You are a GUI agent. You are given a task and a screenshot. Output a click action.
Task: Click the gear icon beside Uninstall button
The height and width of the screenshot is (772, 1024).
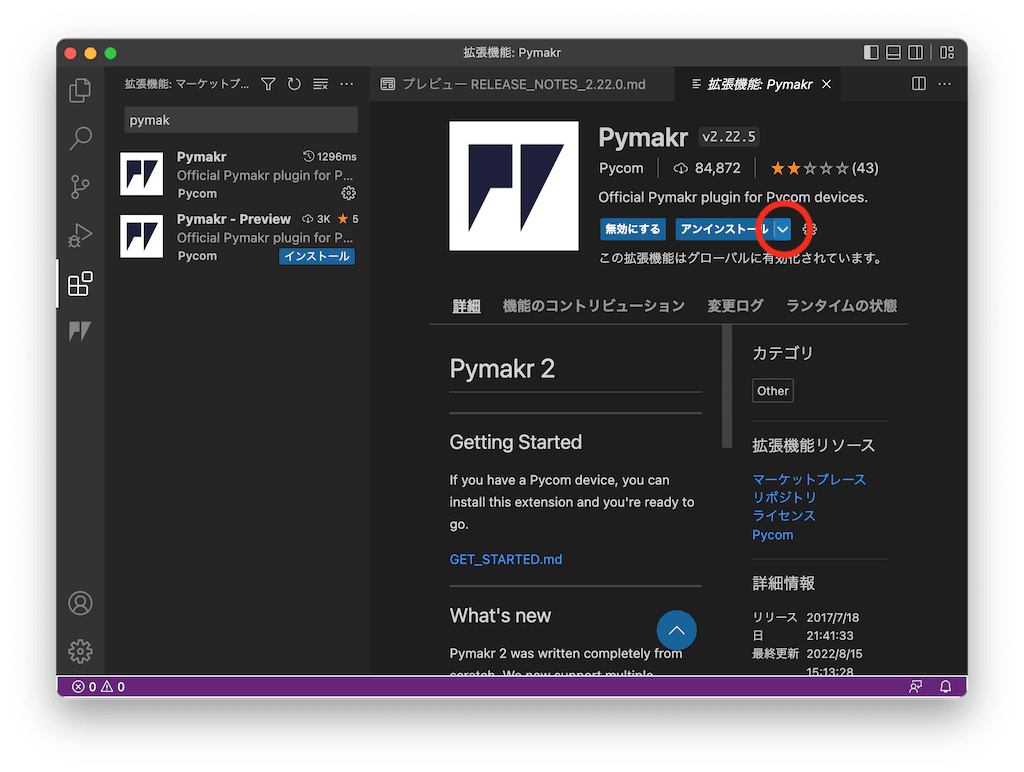(x=809, y=229)
